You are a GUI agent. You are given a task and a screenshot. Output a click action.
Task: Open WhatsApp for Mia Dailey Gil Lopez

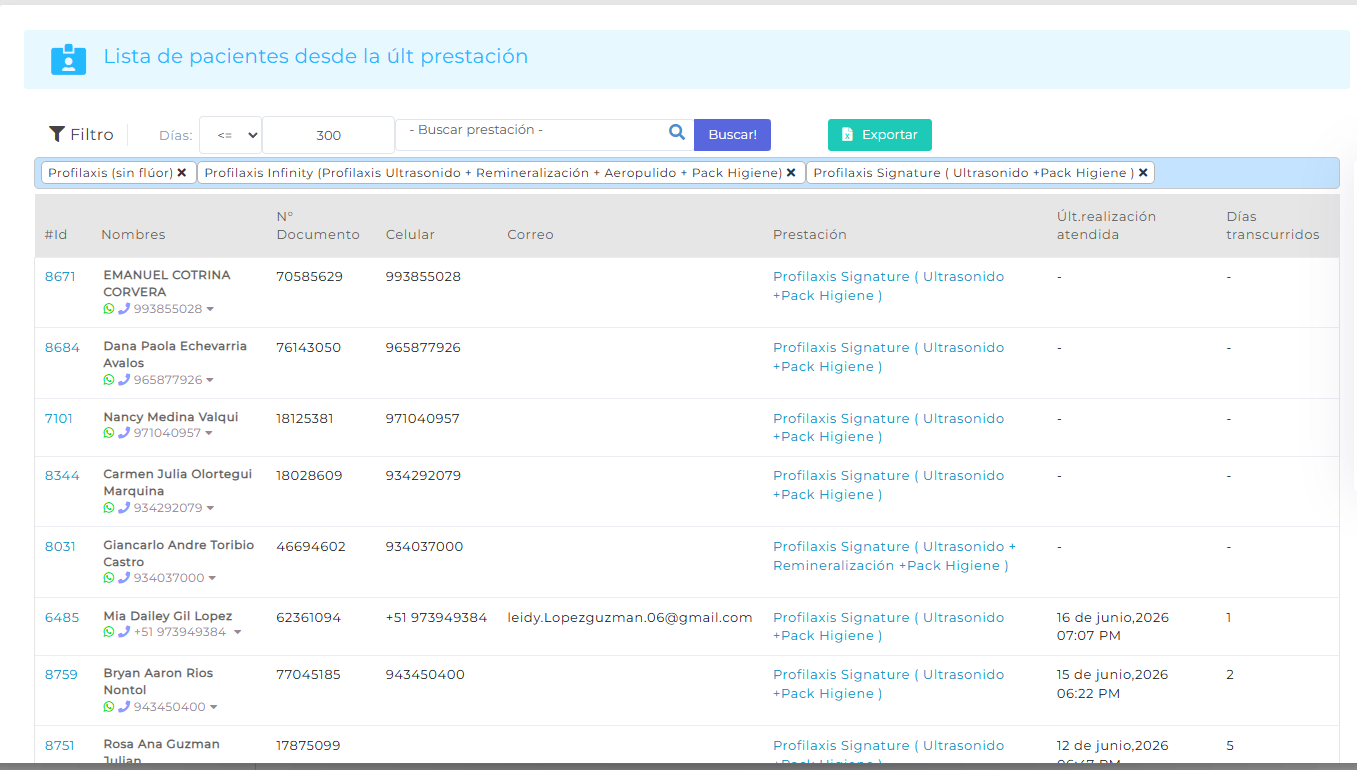click(109, 632)
